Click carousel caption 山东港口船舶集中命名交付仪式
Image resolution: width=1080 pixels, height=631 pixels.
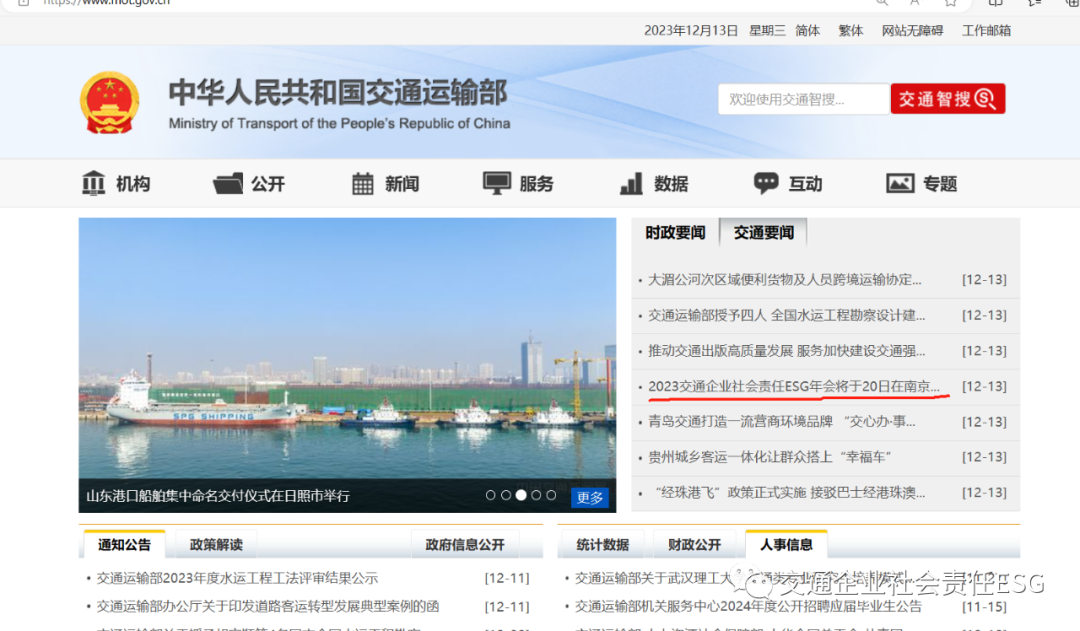[218, 496]
